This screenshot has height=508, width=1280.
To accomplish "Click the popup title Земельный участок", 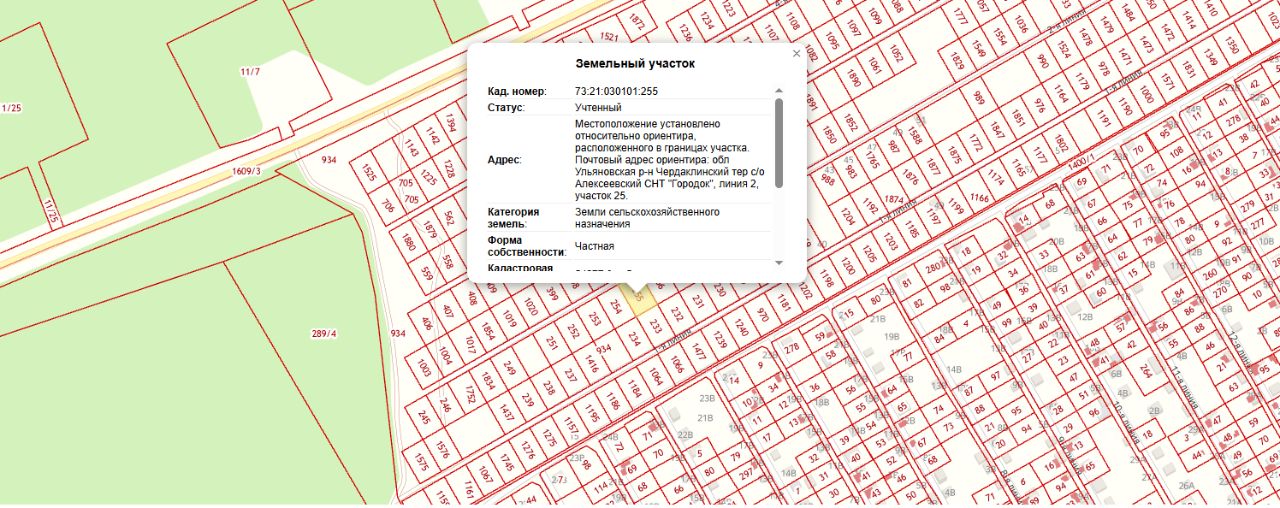I will point(635,64).
